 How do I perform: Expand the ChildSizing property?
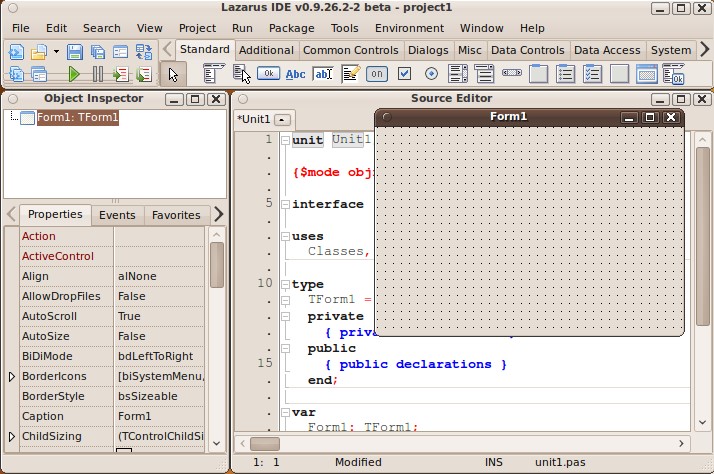pos(12,437)
